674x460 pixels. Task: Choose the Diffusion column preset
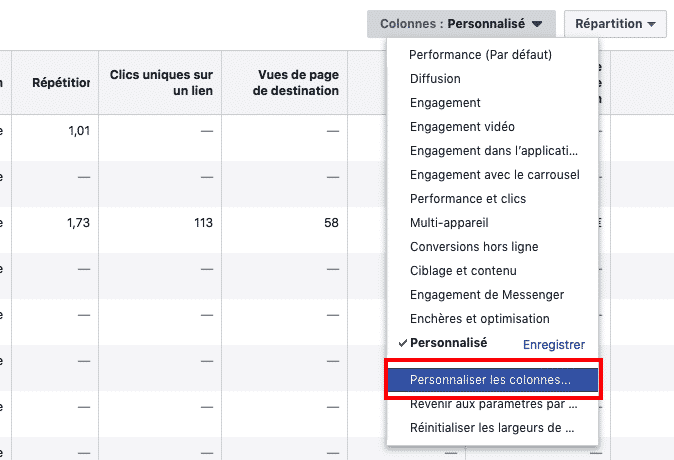(435, 79)
